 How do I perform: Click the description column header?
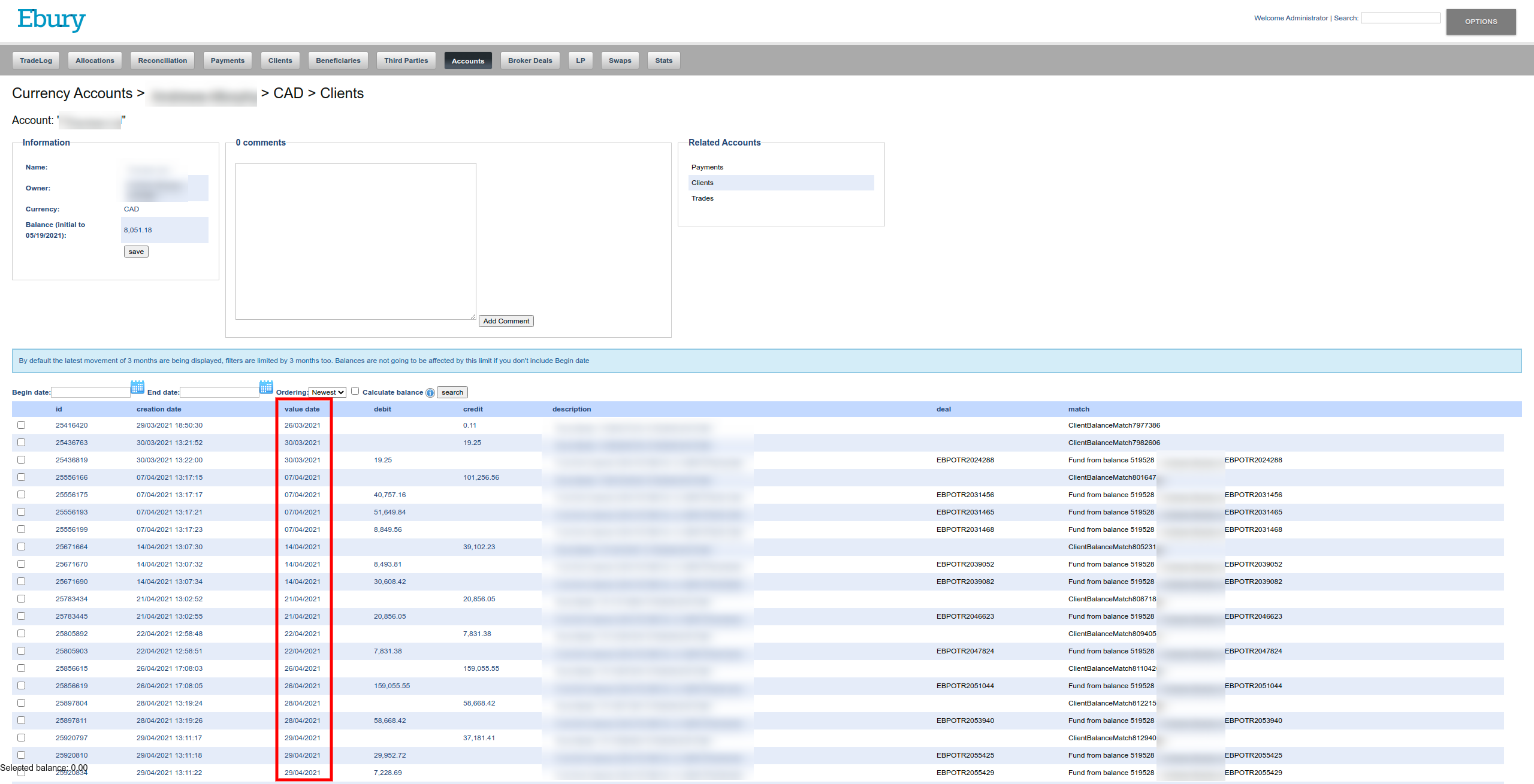click(572, 409)
